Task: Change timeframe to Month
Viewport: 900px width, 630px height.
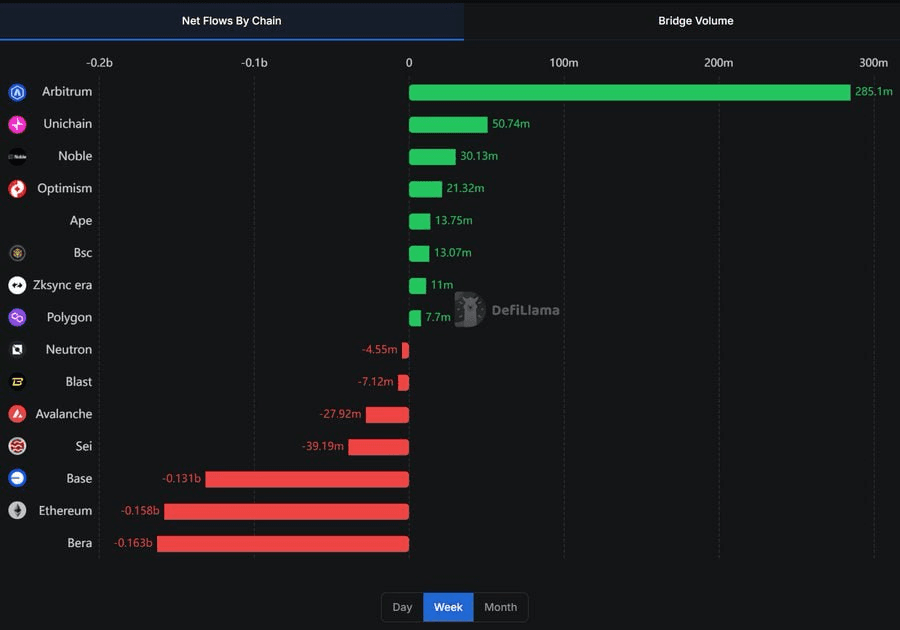Action: [x=500, y=607]
